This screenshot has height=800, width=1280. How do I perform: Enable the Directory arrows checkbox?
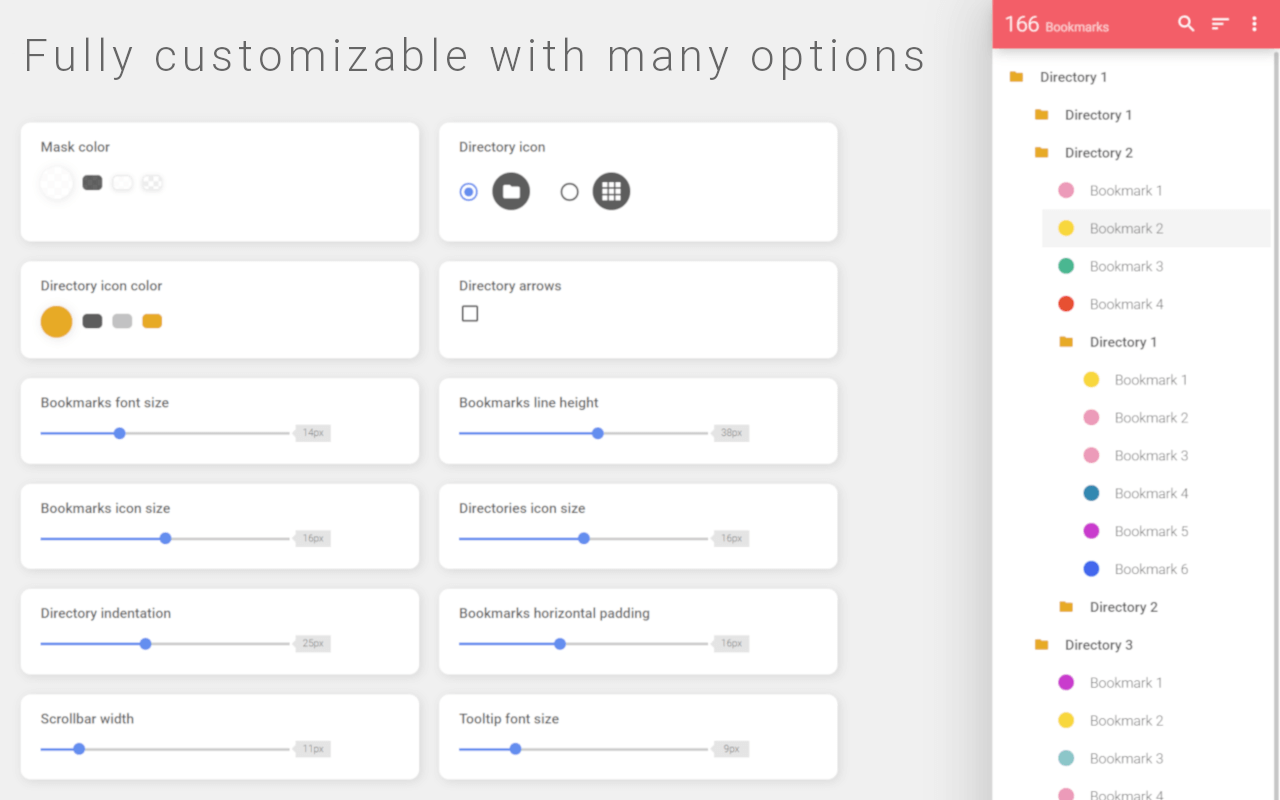(470, 314)
